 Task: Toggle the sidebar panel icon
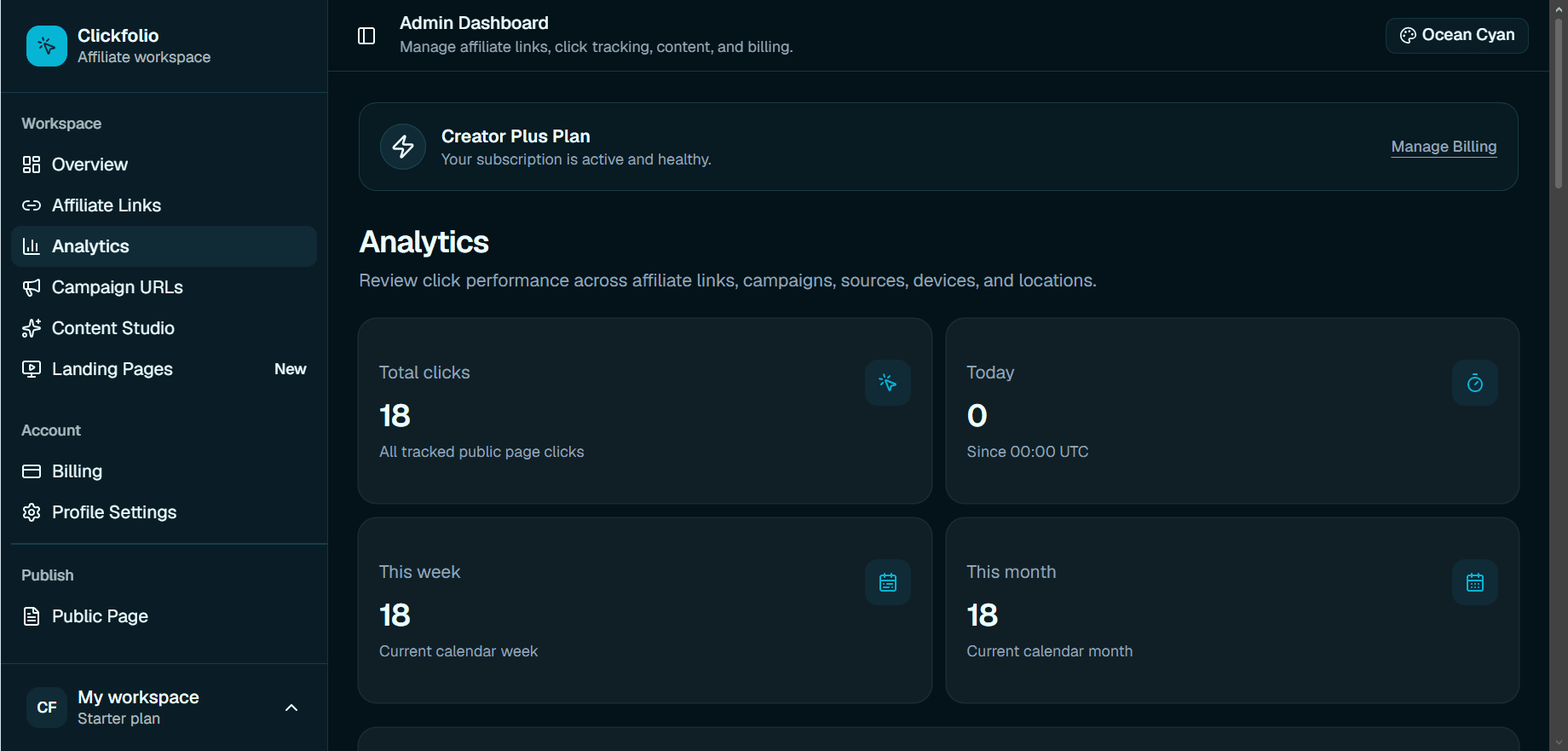click(366, 36)
